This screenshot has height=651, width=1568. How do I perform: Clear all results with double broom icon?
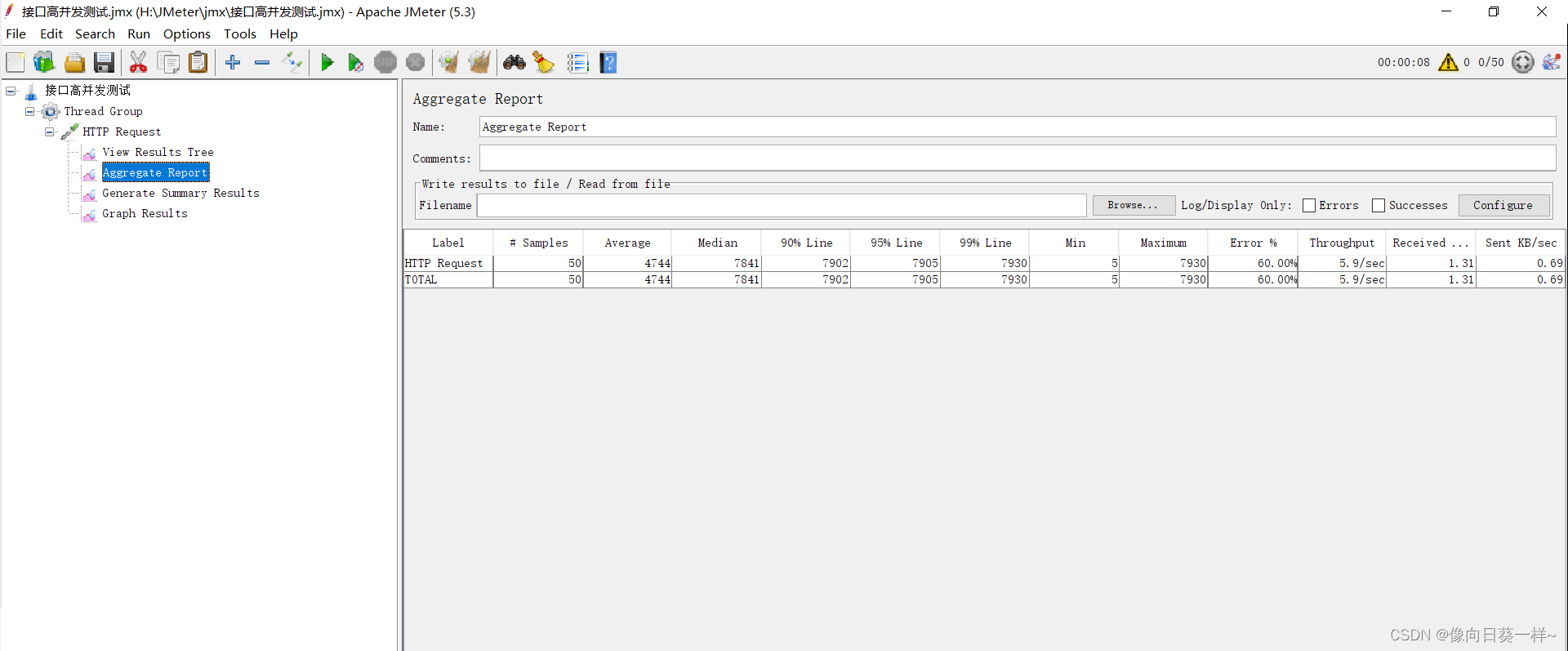pos(479,62)
